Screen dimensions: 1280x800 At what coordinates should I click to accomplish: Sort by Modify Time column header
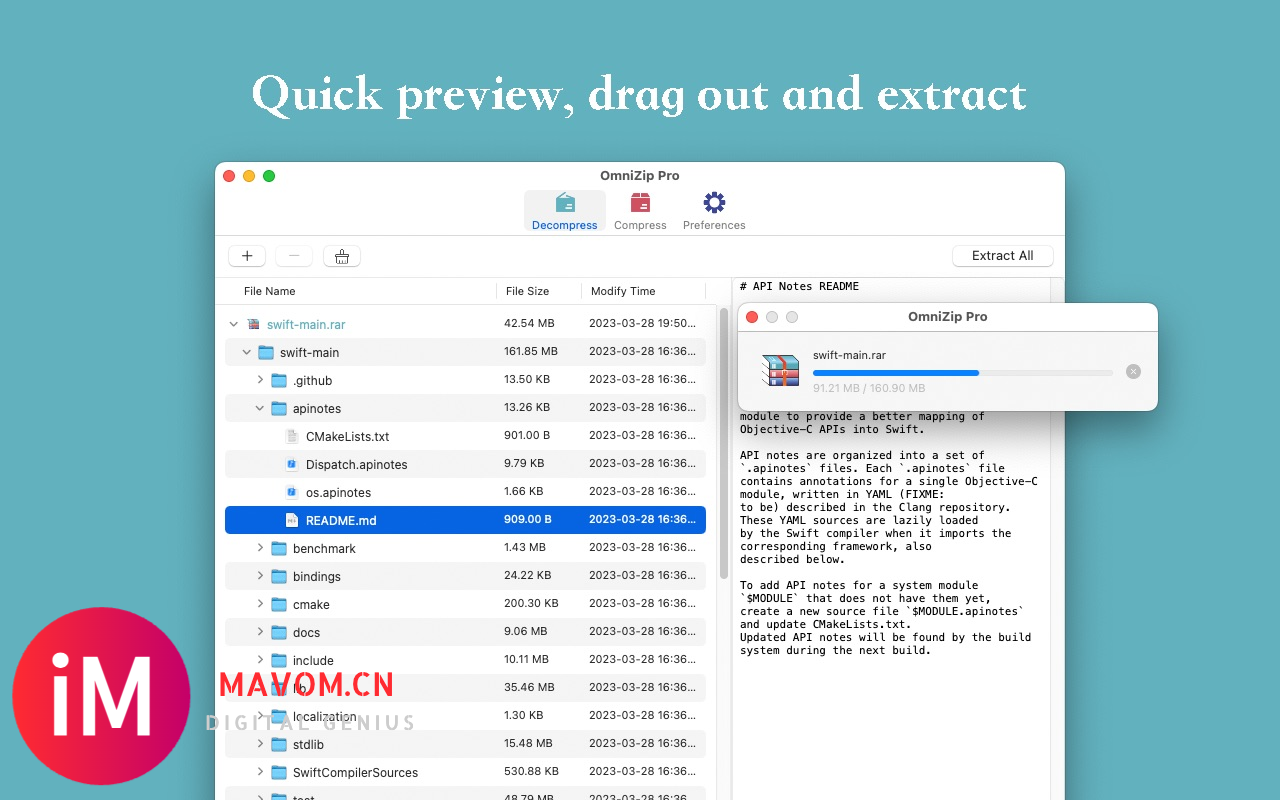pyautogui.click(x=623, y=291)
